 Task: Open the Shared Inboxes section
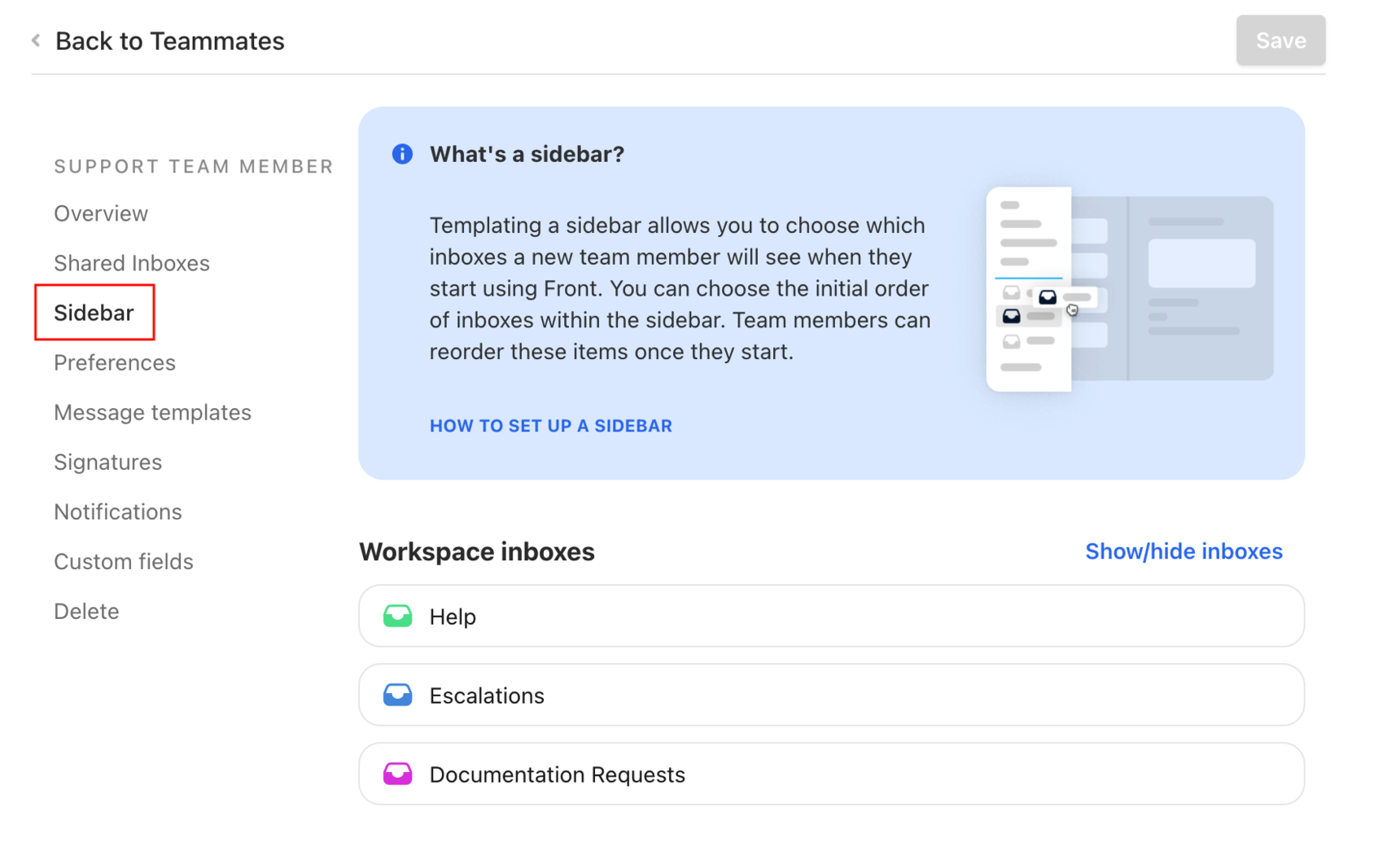[x=132, y=263]
